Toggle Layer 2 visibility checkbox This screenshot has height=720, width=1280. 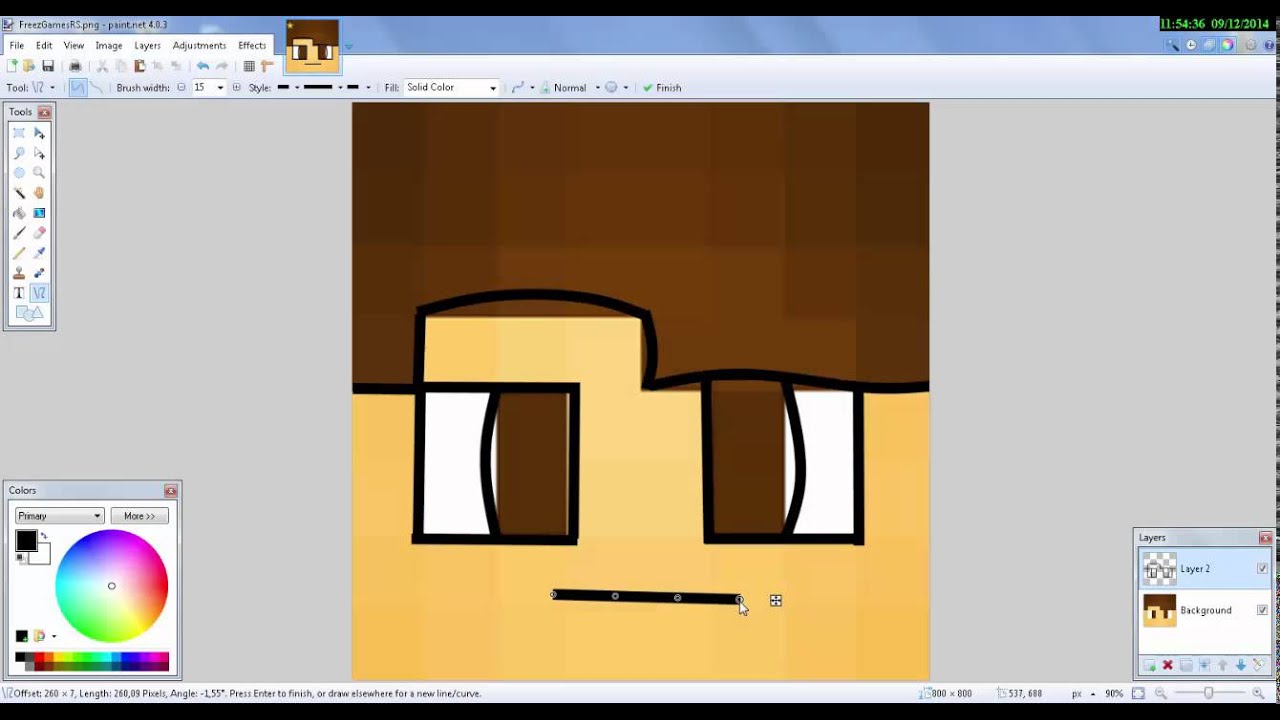pos(1262,569)
